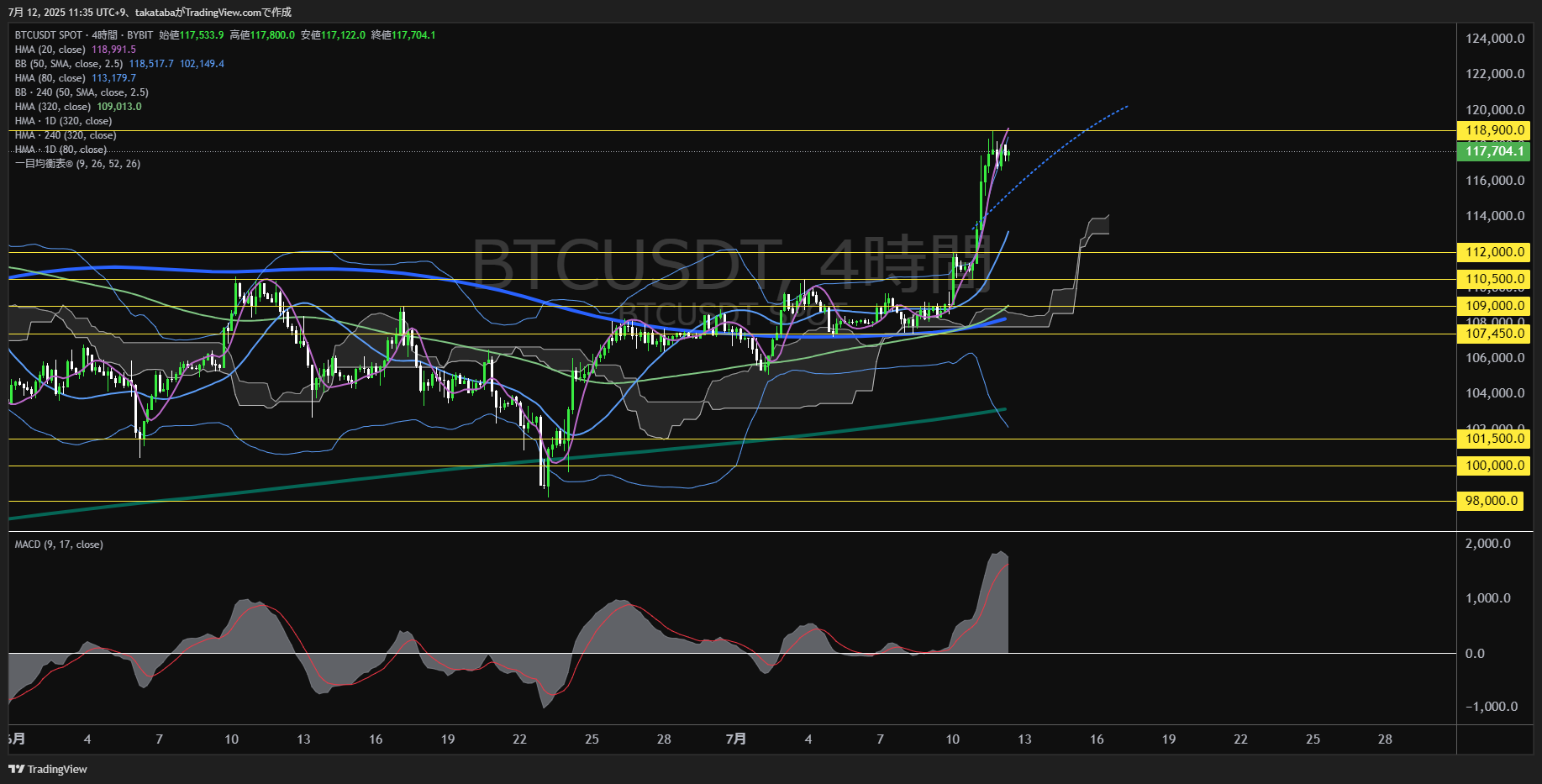This screenshot has height=784, width=1542.
Task: Click the yellow 98,000.0 price label
Action: click(1490, 501)
